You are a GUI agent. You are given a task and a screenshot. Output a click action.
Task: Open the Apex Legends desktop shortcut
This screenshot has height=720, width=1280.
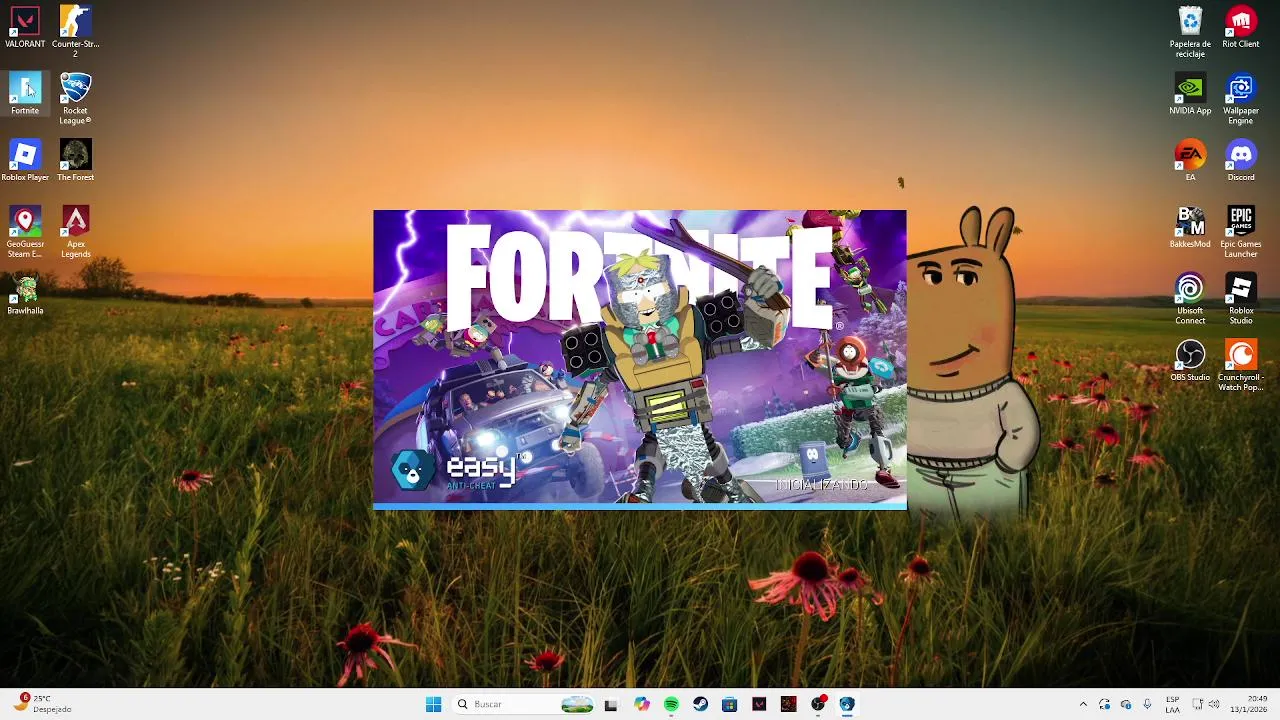(75, 232)
